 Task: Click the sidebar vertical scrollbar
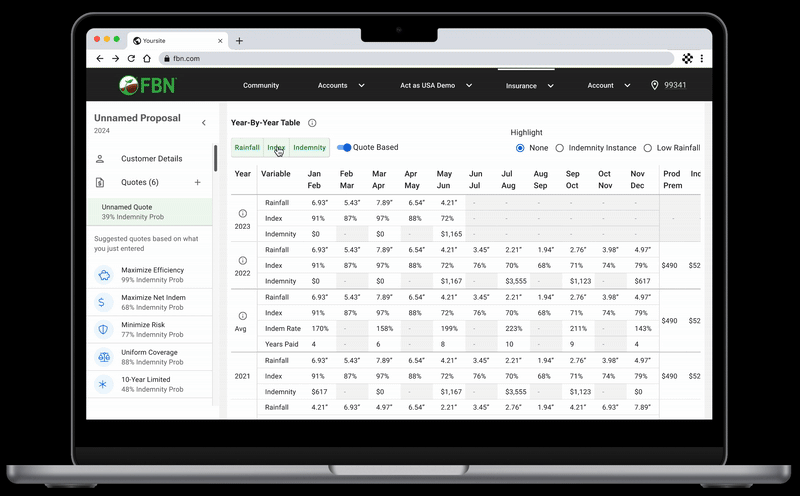coord(215,158)
